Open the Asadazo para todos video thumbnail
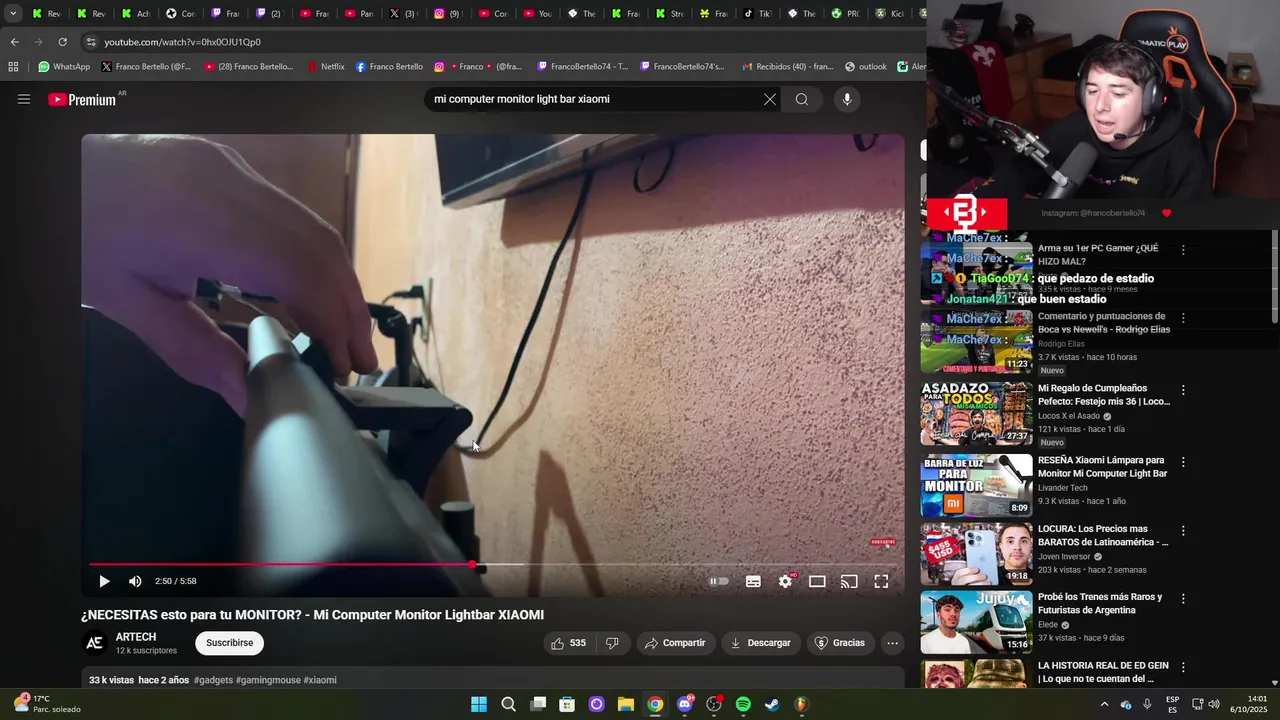 tap(976, 414)
